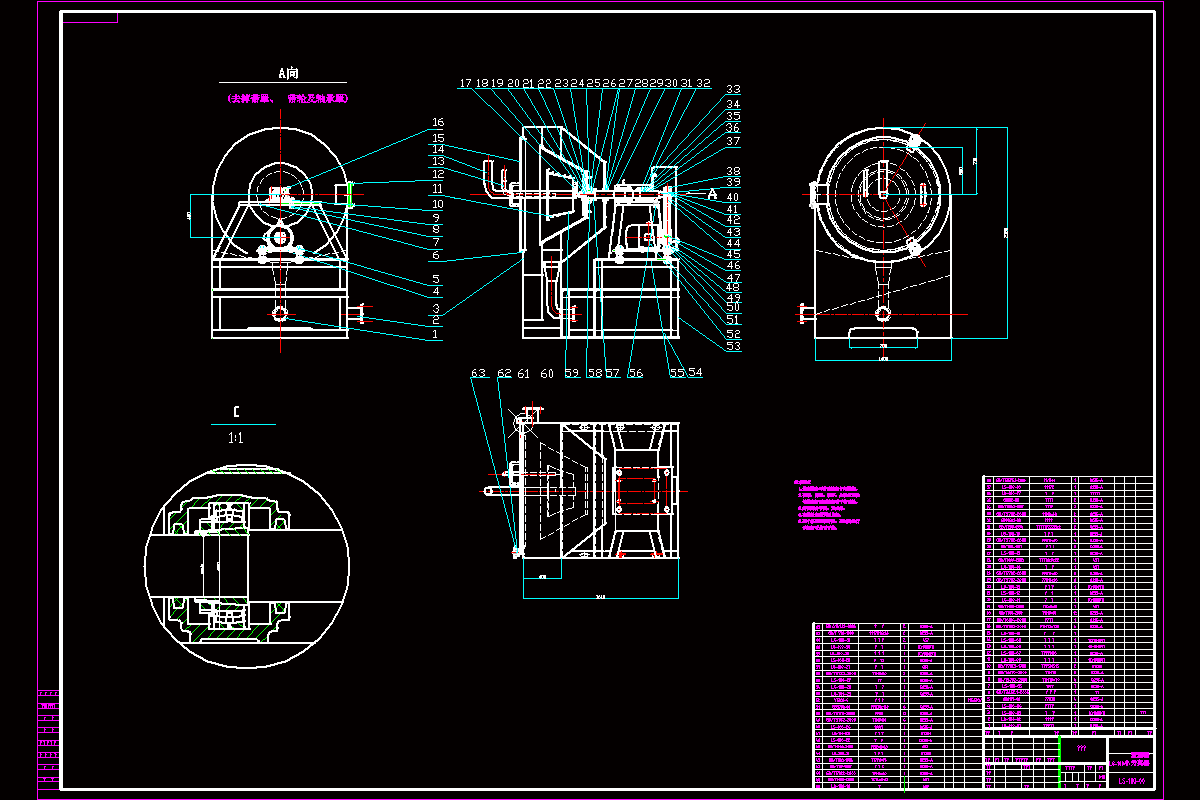The image size is (1200, 800).
Task: Click part callout number 33
Action: pyautogui.click(x=733, y=90)
